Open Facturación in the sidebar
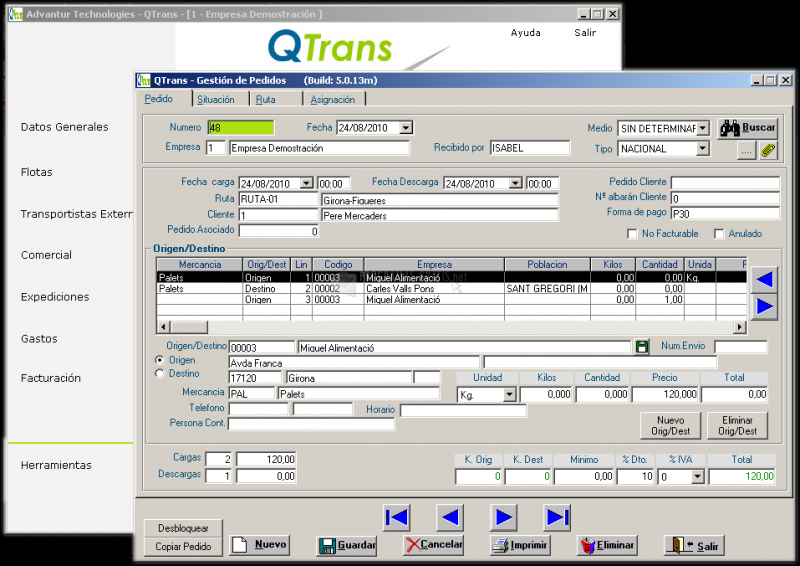Image resolution: width=800 pixels, height=566 pixels. tap(51, 378)
